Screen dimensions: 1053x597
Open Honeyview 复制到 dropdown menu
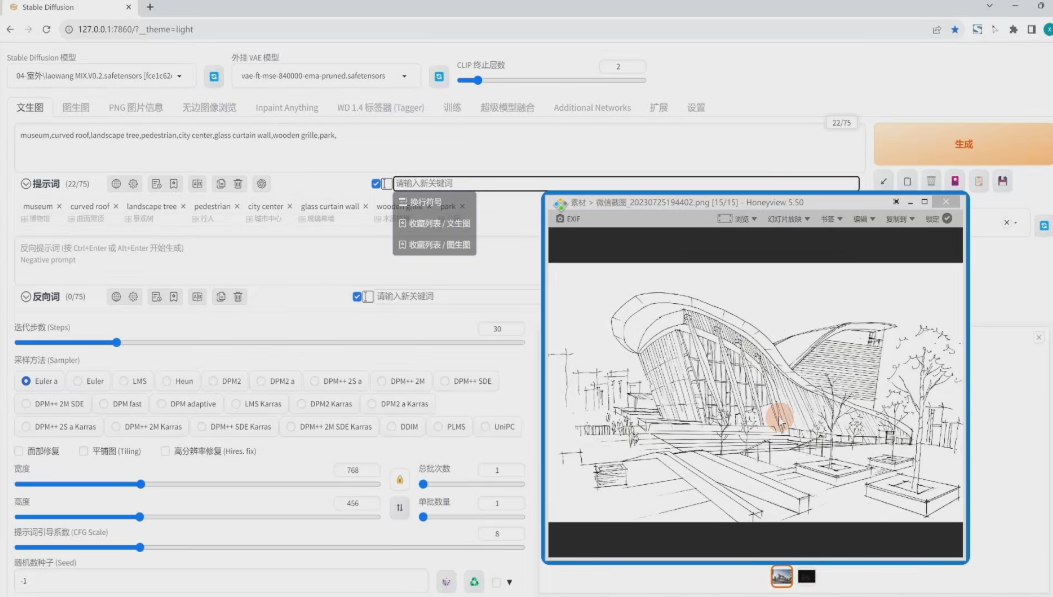pyautogui.click(x=900, y=219)
